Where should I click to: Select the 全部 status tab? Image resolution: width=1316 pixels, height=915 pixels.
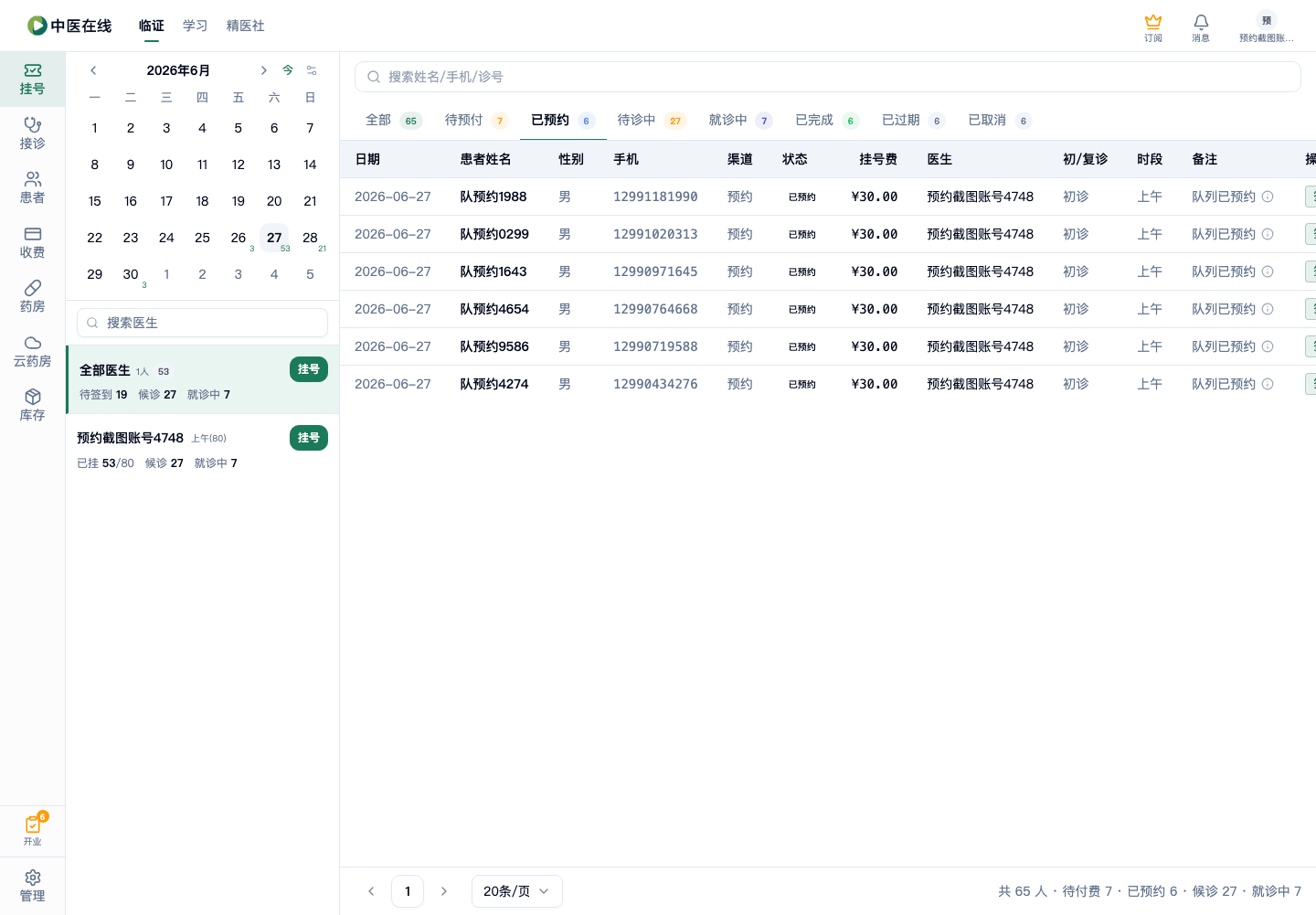pyautogui.click(x=393, y=121)
